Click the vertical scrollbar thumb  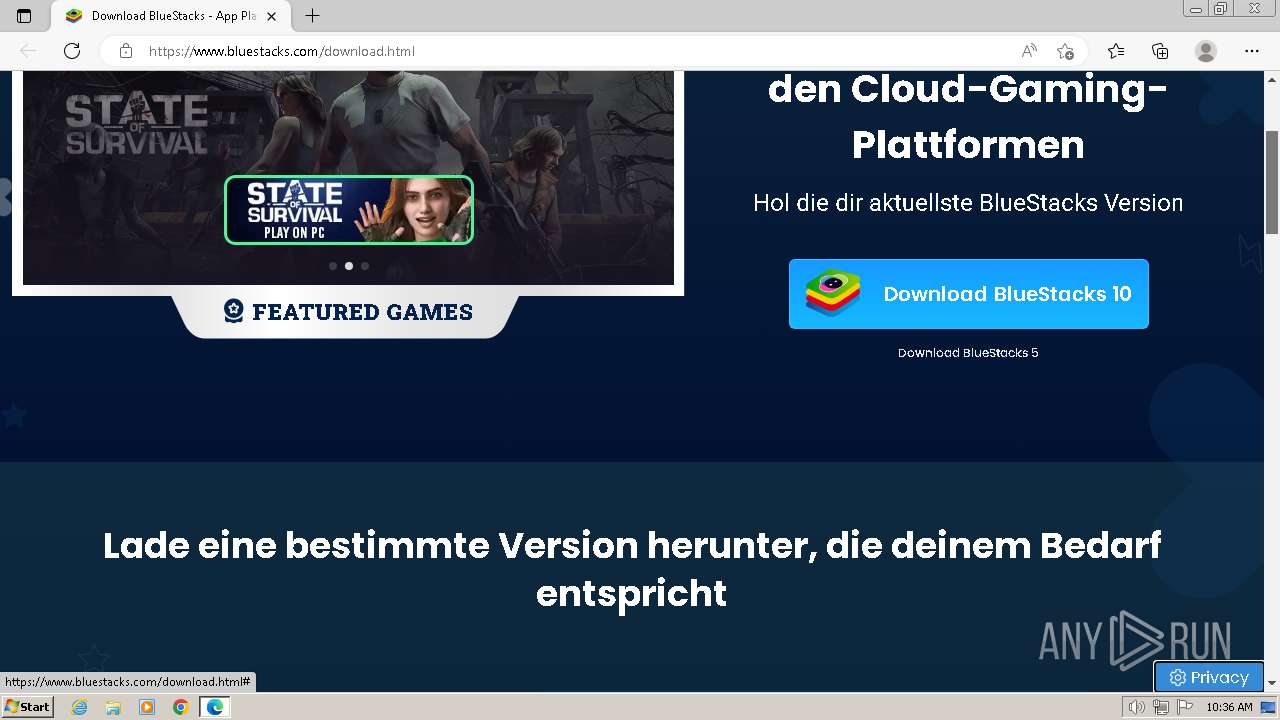click(1272, 182)
